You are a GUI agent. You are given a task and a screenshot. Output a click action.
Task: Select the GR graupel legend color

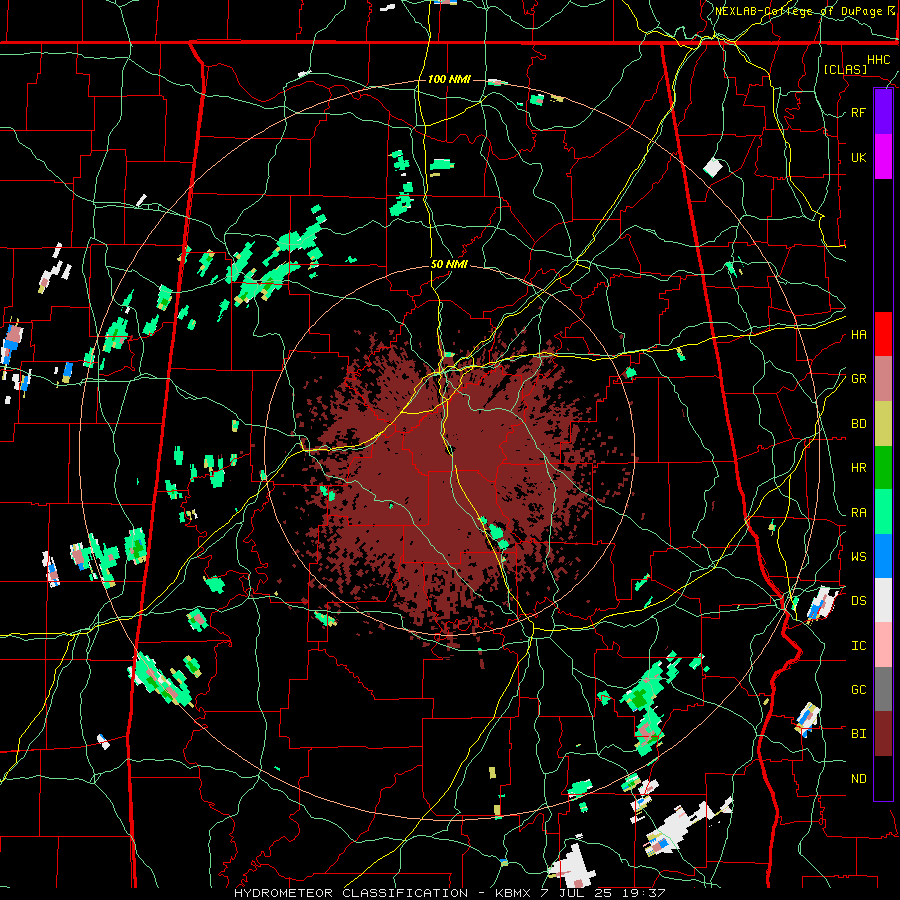click(x=883, y=378)
